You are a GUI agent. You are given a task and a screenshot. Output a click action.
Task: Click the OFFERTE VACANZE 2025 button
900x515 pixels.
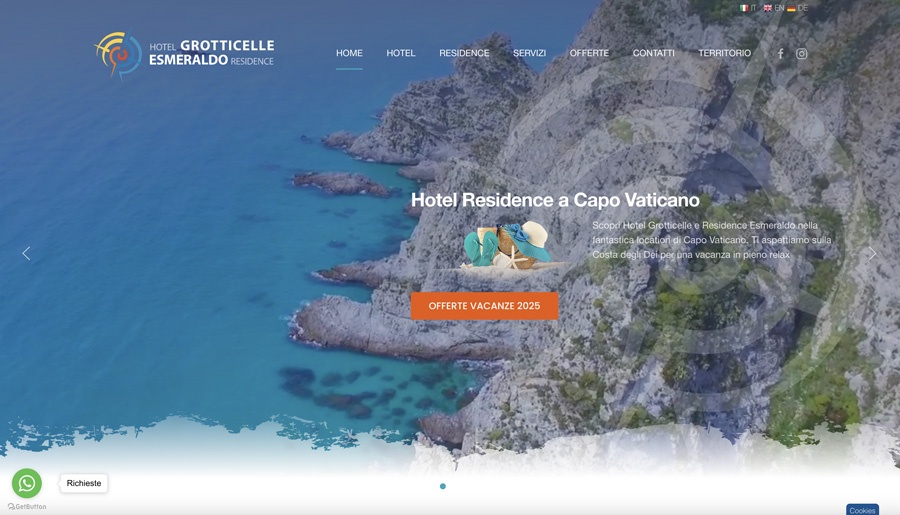coord(484,306)
